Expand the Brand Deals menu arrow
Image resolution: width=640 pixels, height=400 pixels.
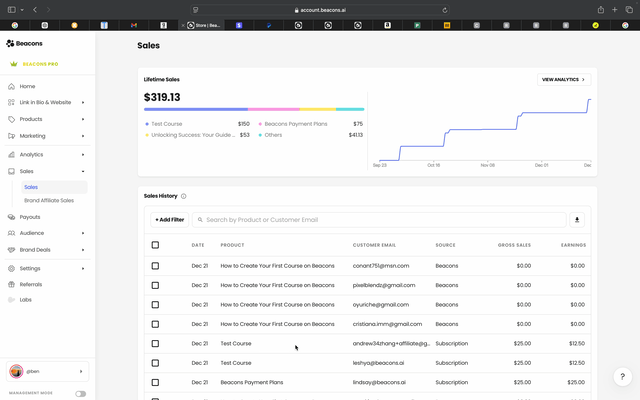83,250
